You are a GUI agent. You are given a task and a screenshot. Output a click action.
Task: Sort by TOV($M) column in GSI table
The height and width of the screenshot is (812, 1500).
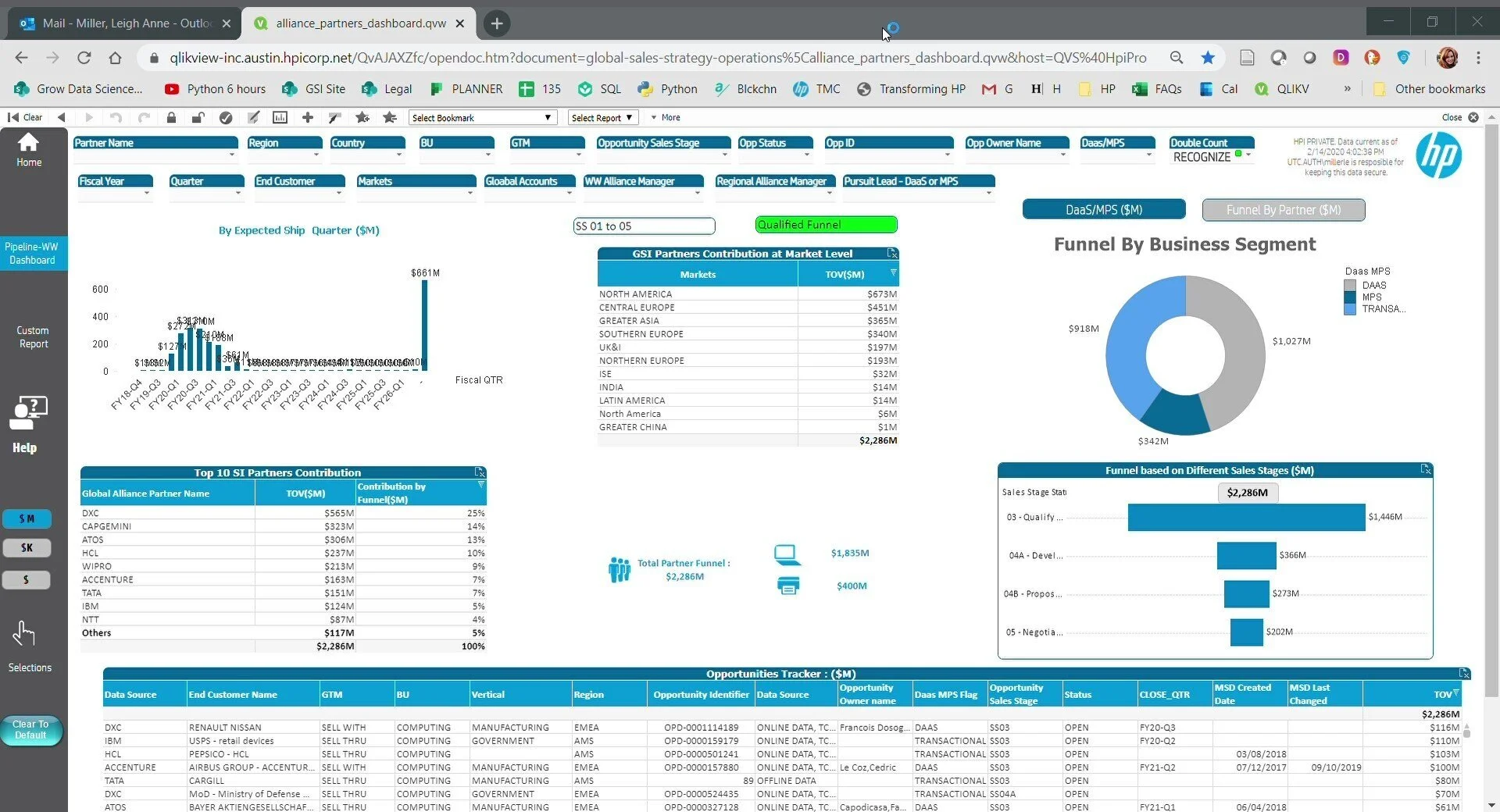click(845, 274)
